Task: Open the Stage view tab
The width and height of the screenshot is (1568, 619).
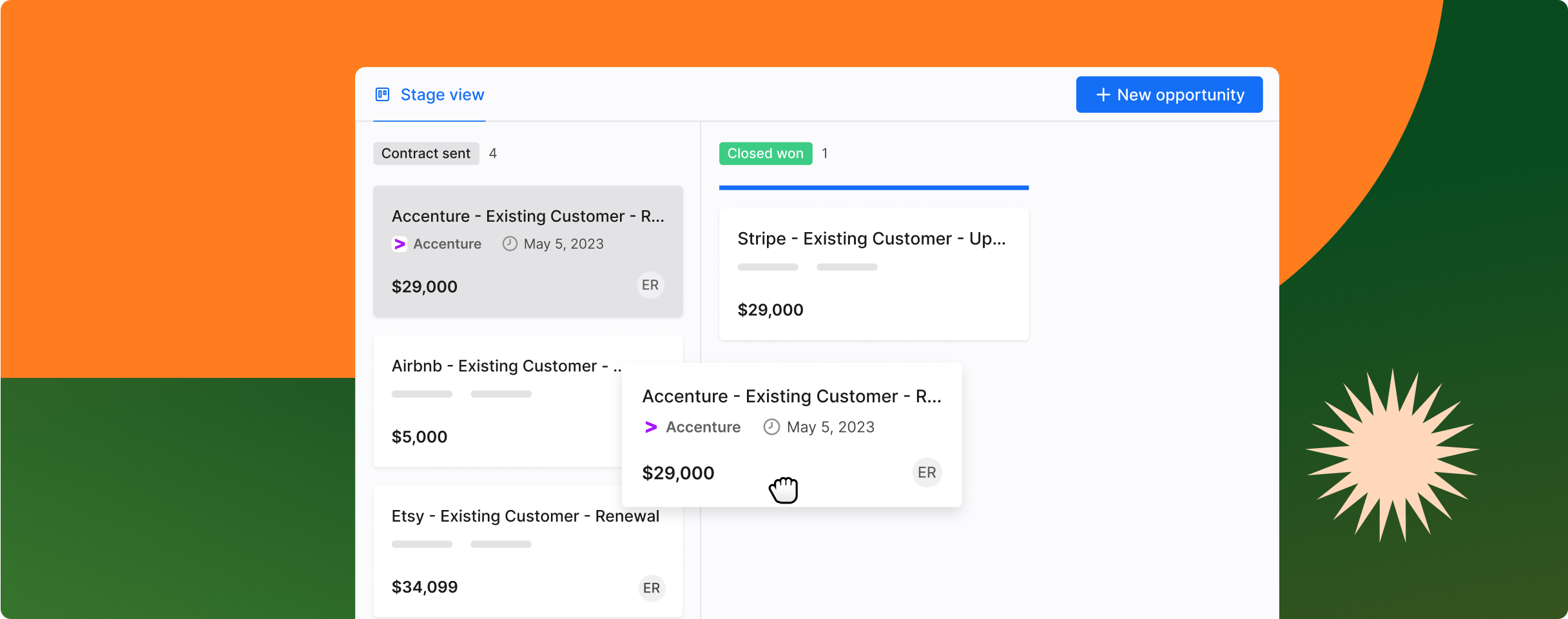Action: pos(429,95)
